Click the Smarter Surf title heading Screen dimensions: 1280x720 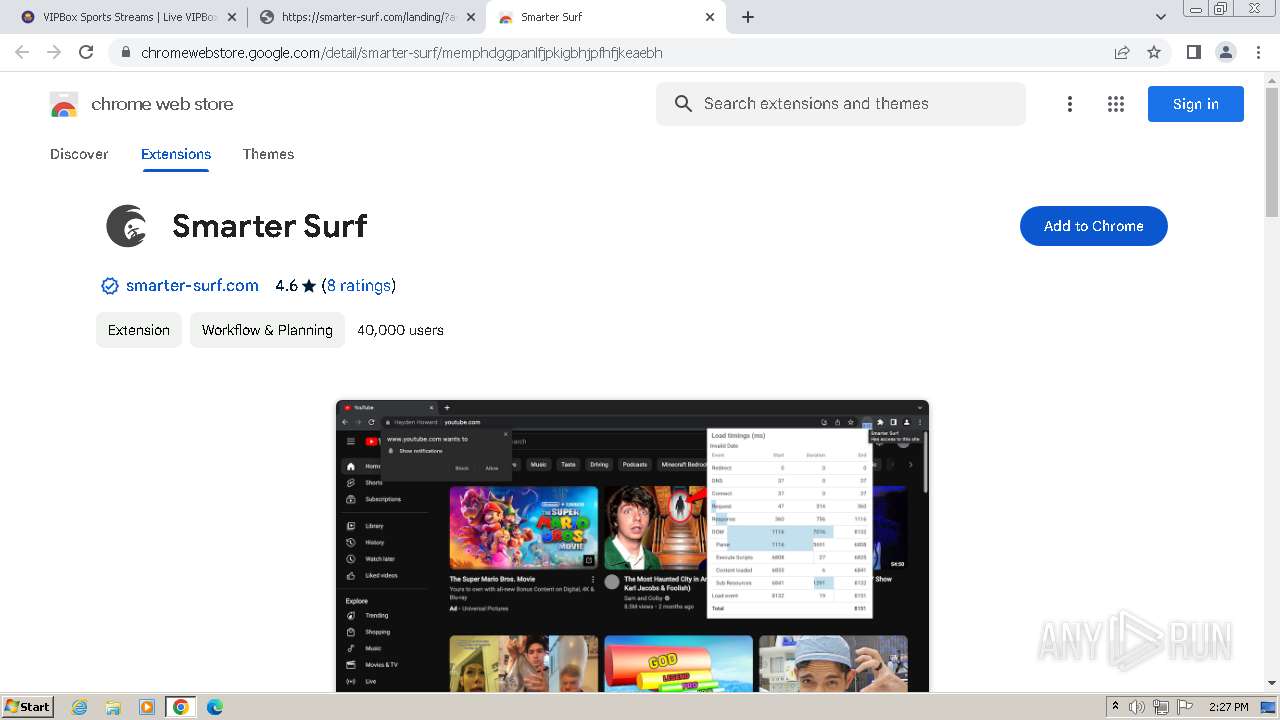click(x=270, y=226)
